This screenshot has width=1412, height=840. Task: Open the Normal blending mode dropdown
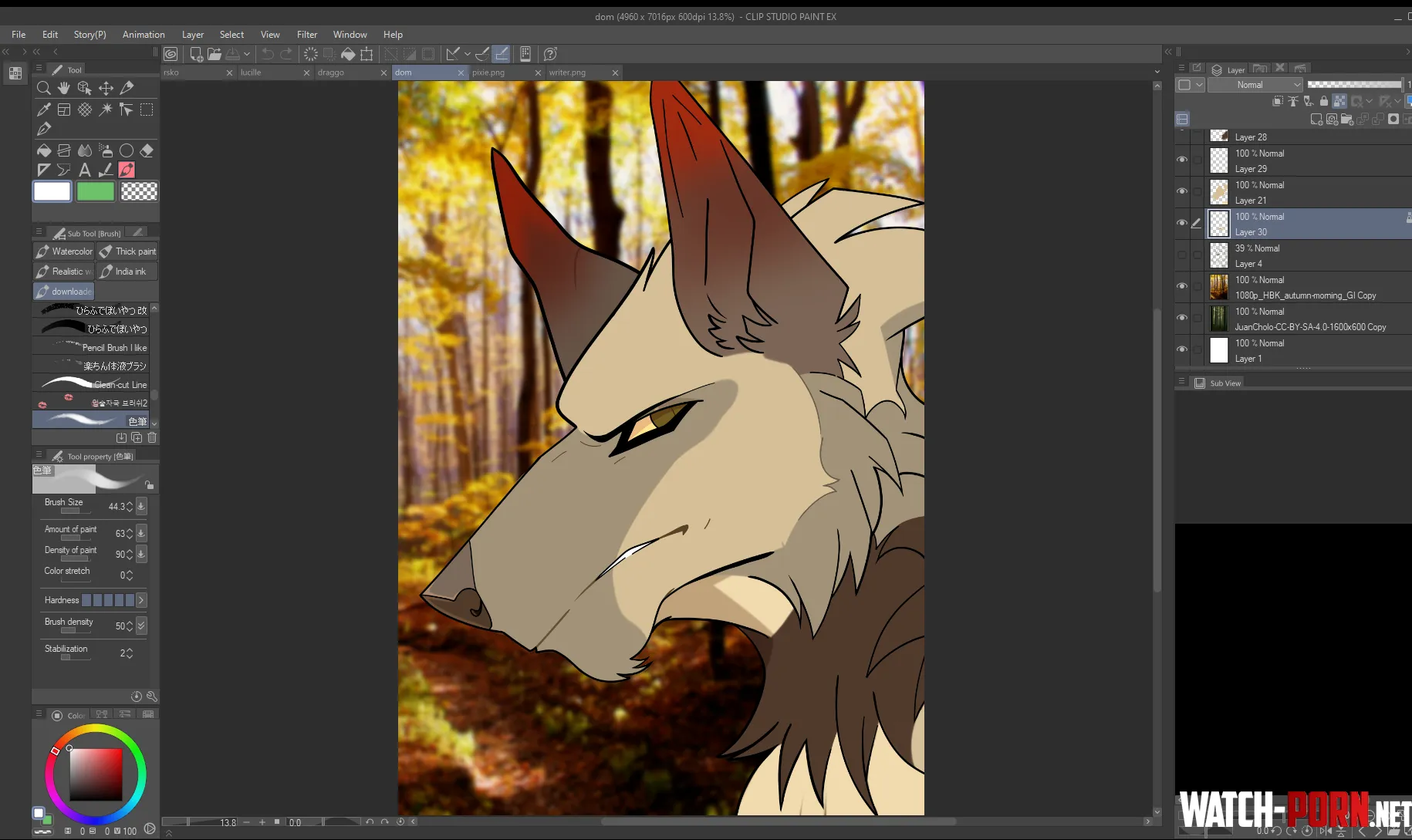coord(1255,85)
